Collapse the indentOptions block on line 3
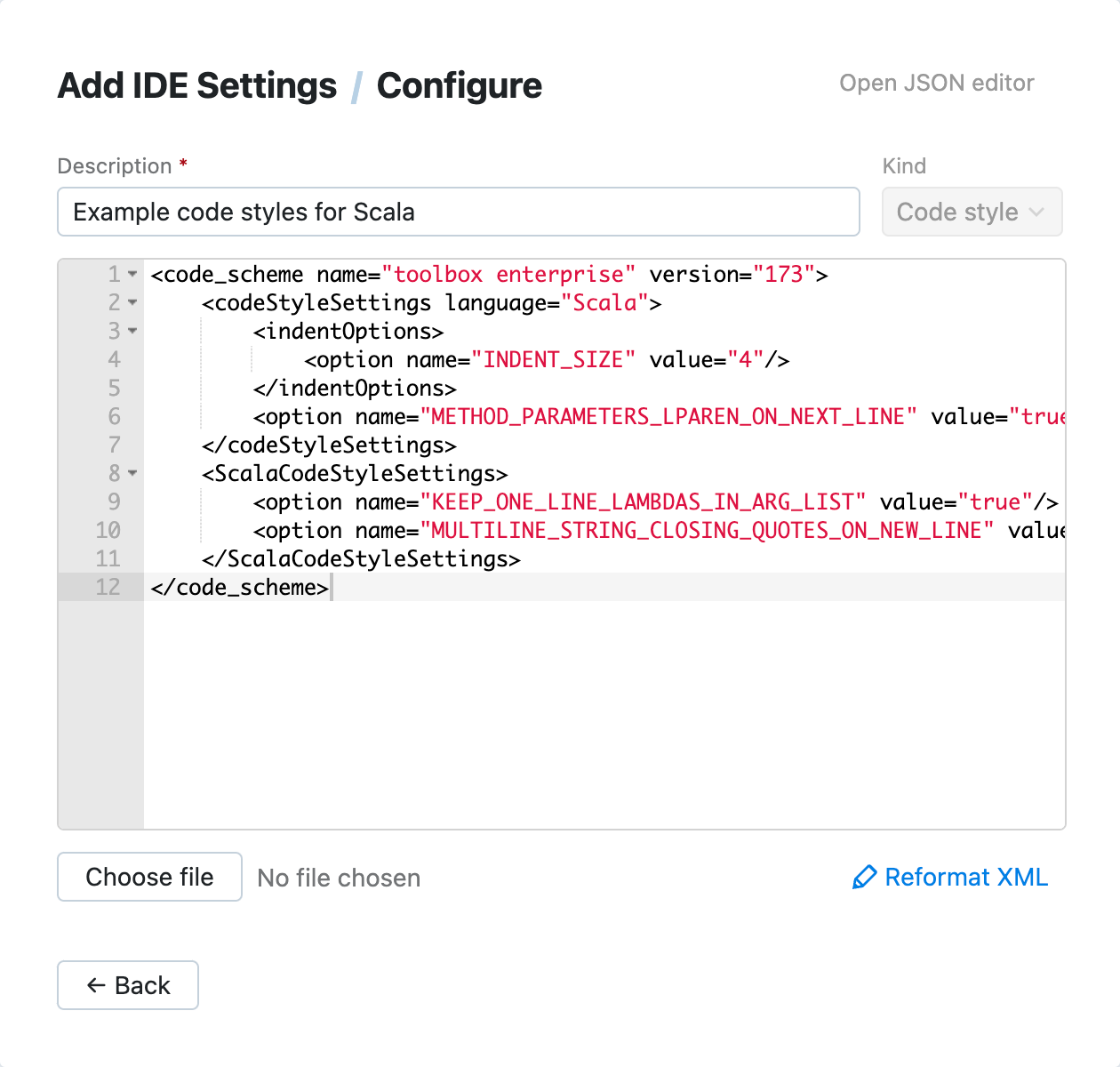The width and height of the screenshot is (1120, 1067). pos(132,332)
